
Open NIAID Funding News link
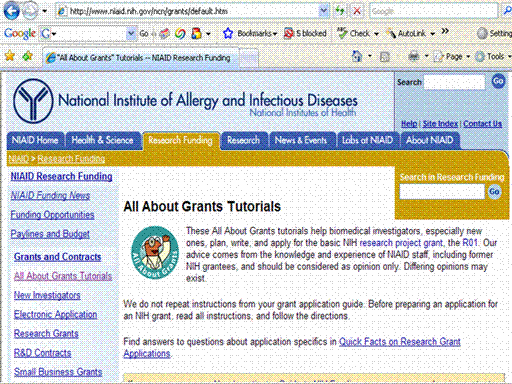pos(50,195)
